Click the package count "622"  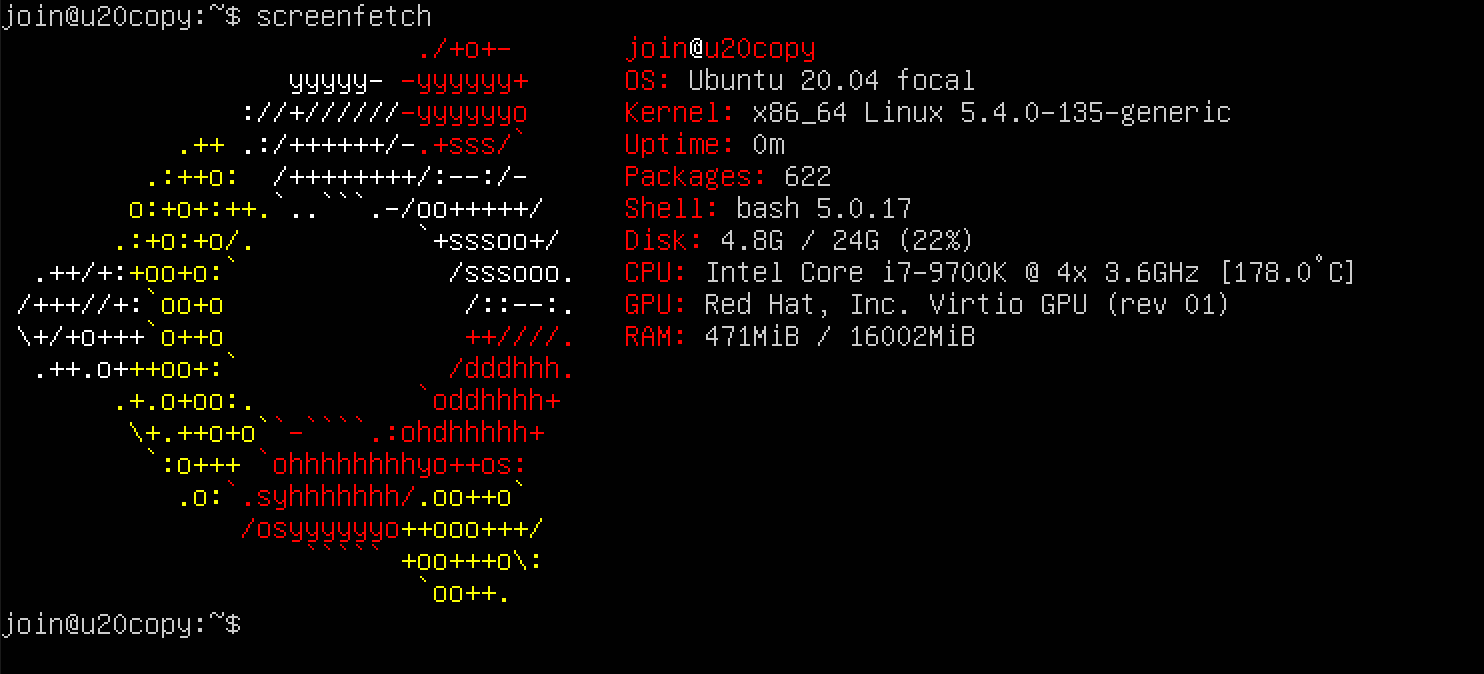click(x=808, y=177)
